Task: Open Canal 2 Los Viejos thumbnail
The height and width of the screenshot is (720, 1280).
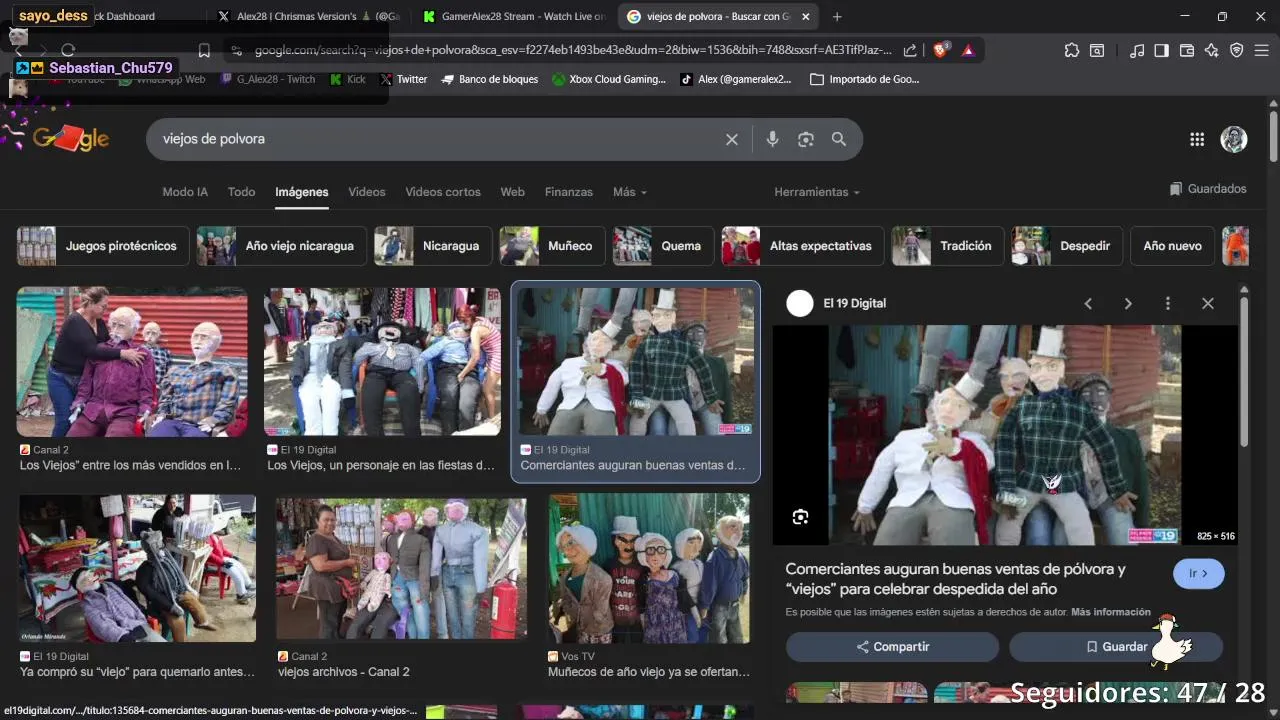Action: (132, 362)
